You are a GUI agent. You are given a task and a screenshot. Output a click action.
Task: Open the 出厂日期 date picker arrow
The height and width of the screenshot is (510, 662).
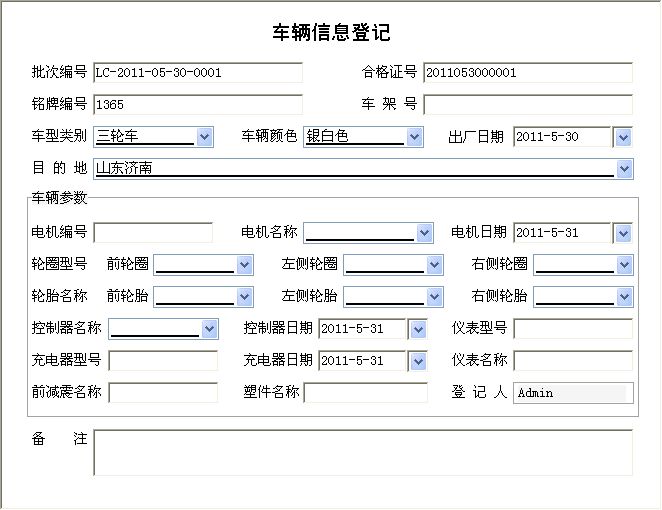(623, 137)
